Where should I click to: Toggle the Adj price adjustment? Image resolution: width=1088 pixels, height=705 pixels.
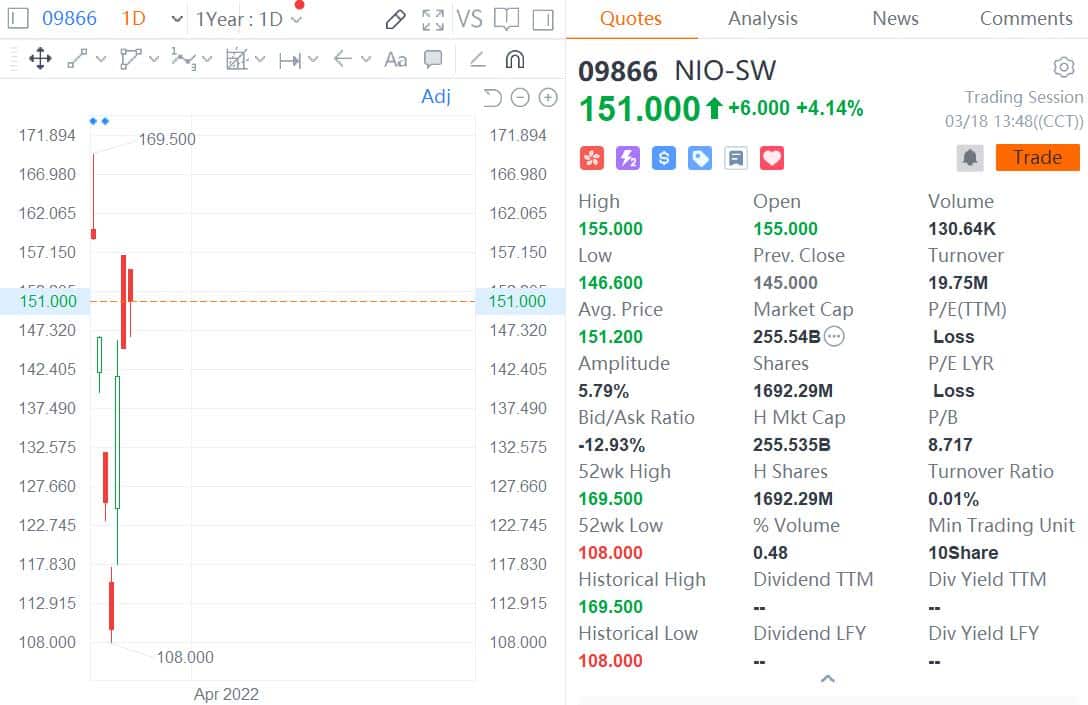(436, 96)
